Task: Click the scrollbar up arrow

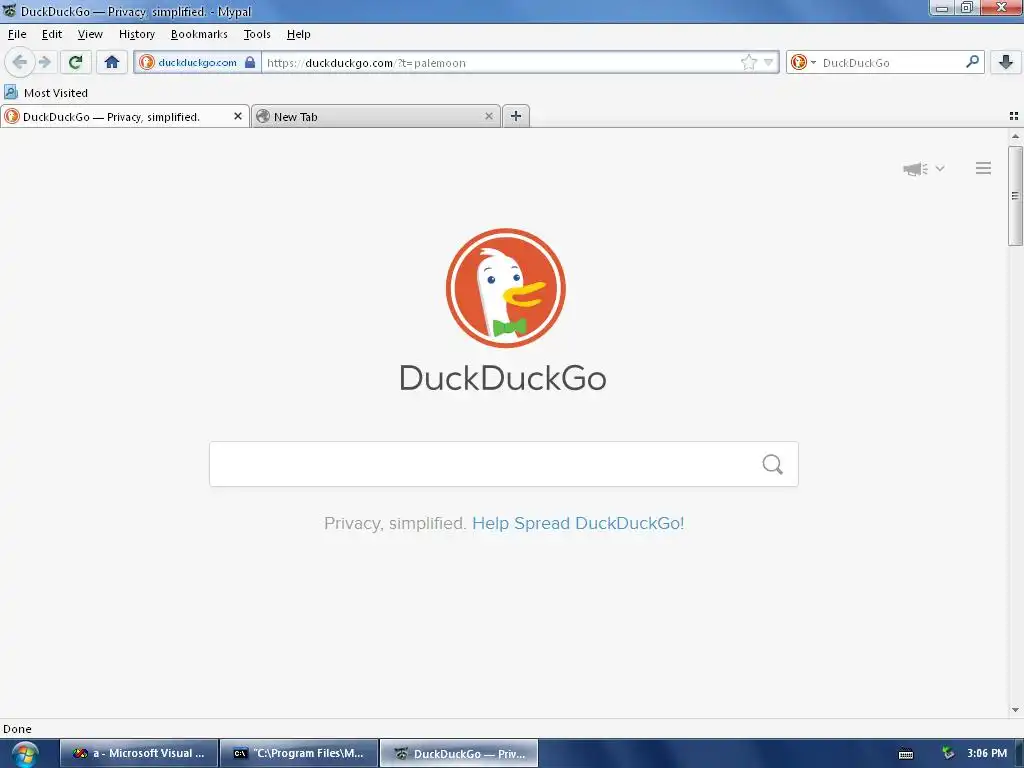Action: (x=1015, y=136)
